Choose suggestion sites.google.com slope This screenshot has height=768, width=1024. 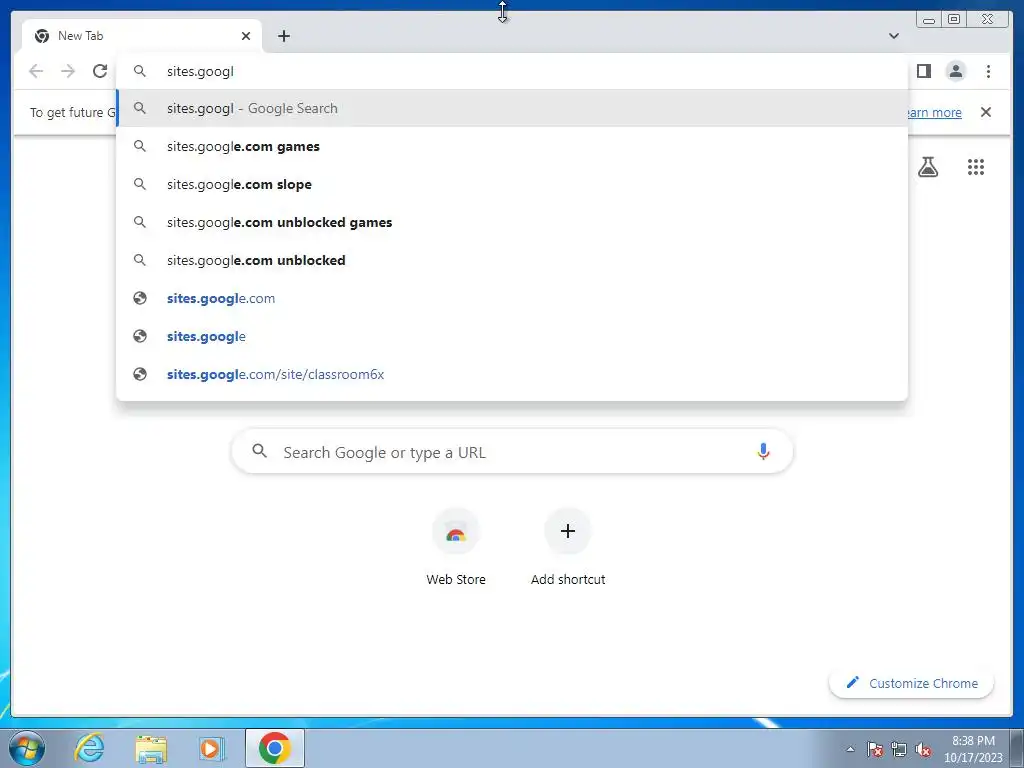[512, 184]
